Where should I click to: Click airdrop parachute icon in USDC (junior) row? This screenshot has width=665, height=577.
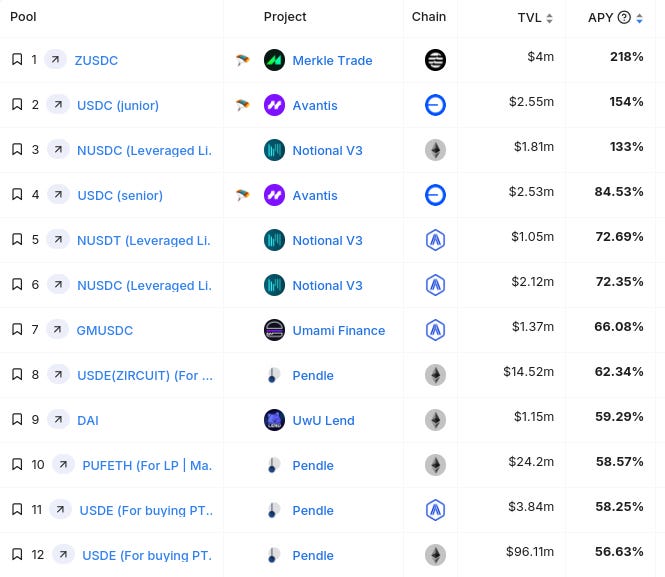pos(243,105)
